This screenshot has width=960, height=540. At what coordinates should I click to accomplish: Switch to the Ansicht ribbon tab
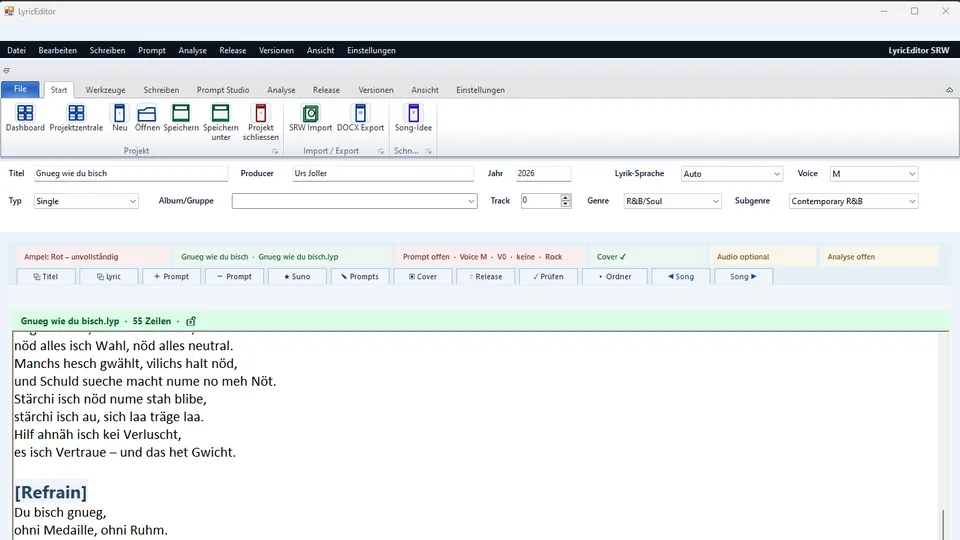tap(425, 90)
